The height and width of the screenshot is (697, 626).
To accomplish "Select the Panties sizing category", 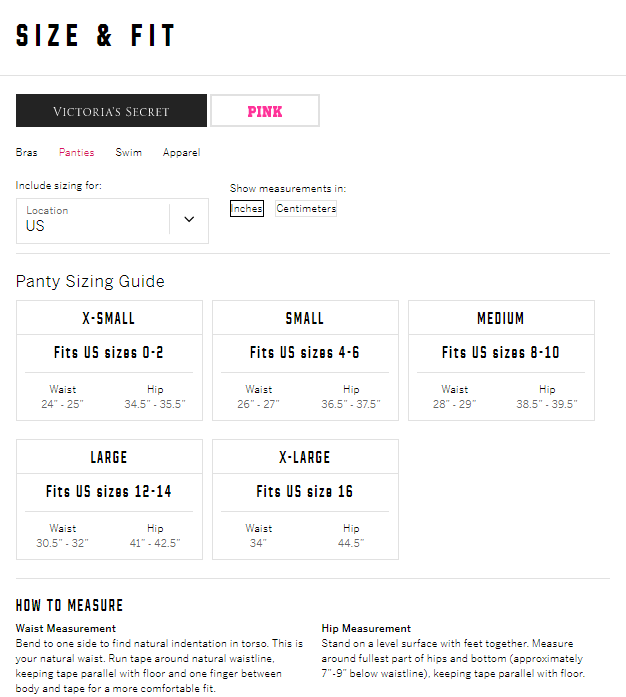I will (76, 152).
